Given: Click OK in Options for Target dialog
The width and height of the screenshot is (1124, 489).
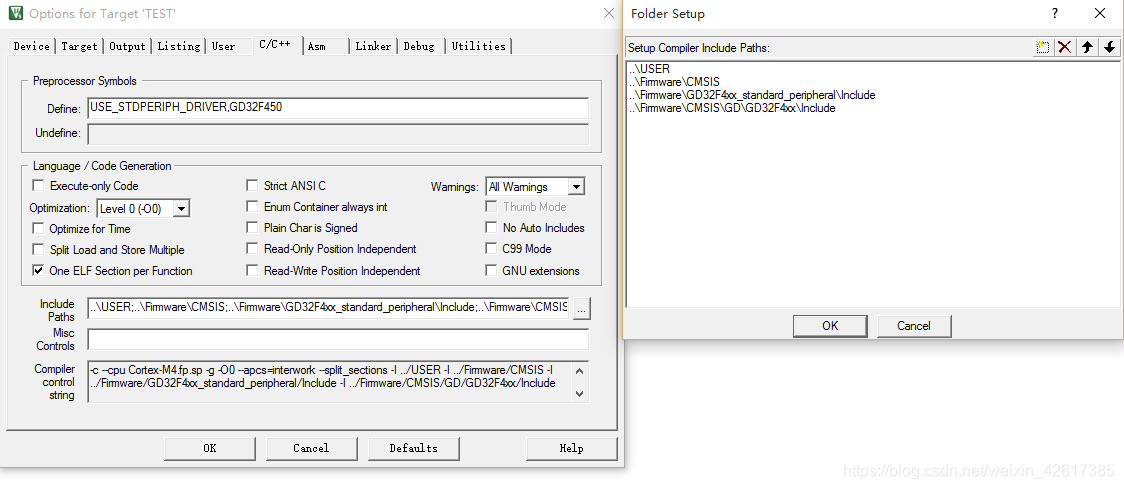Looking at the screenshot, I should 209,448.
